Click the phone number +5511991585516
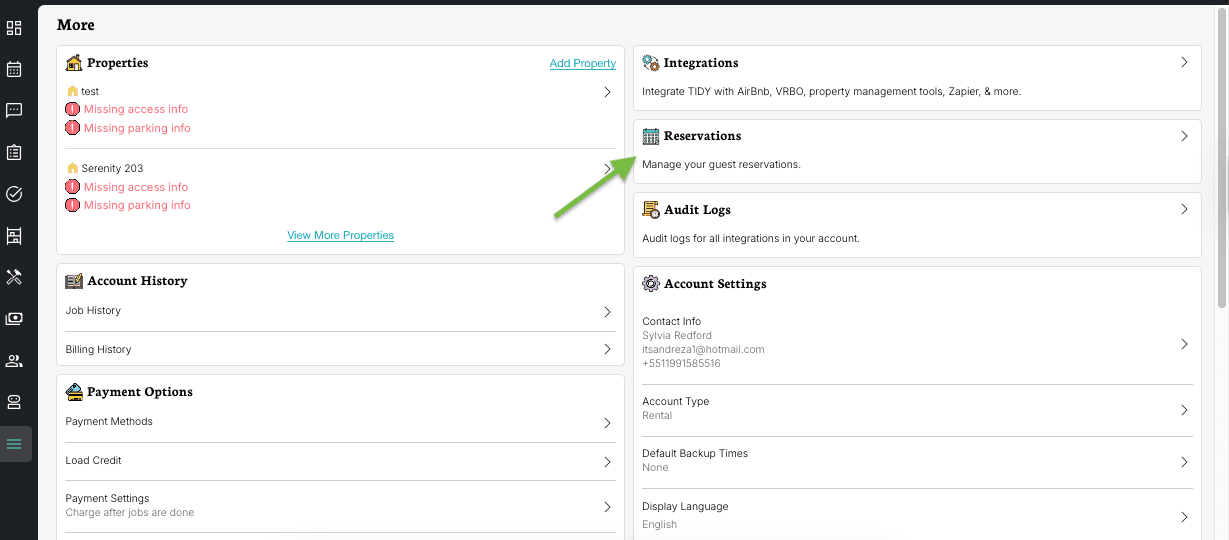 click(681, 363)
